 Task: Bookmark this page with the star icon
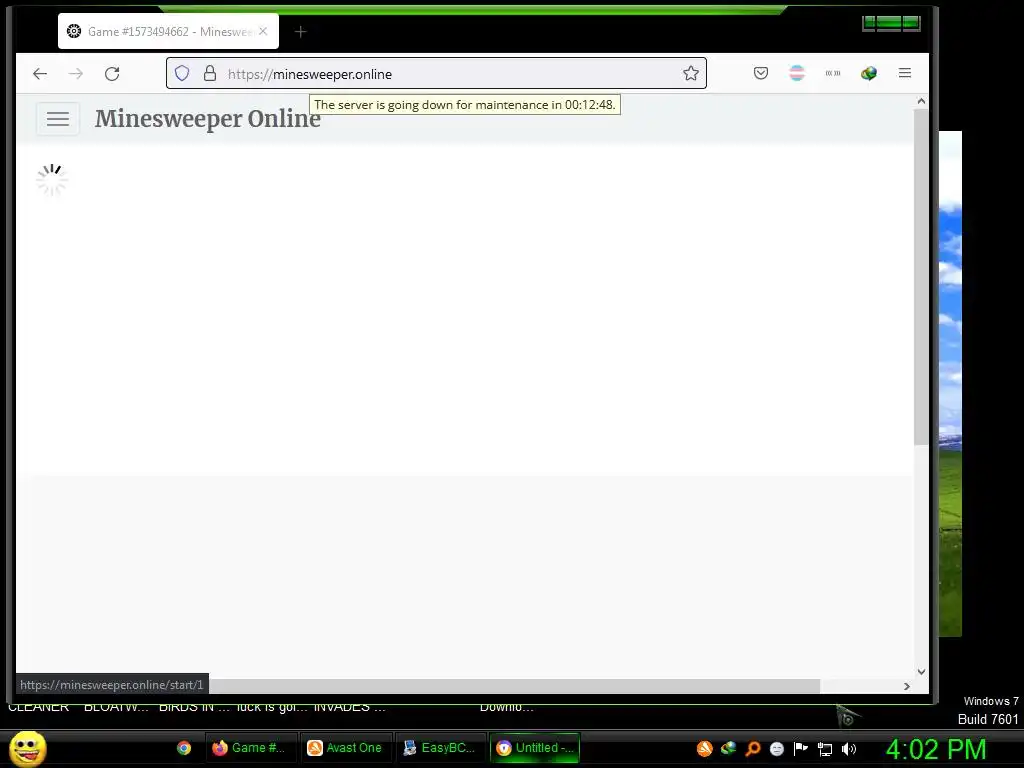691,73
